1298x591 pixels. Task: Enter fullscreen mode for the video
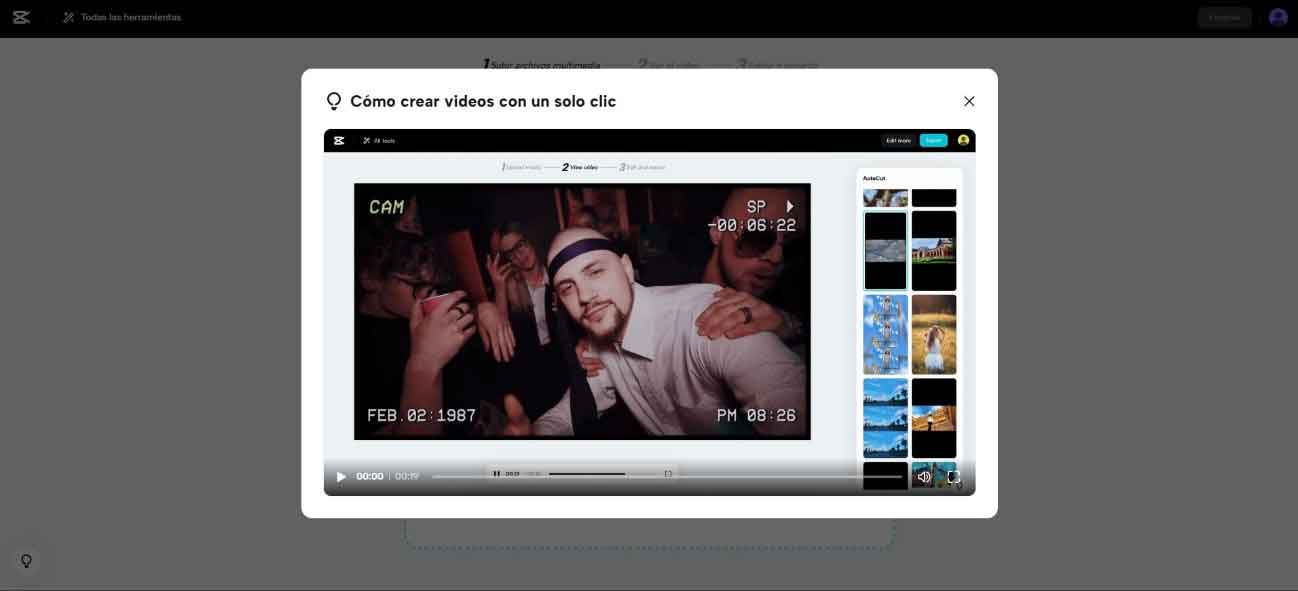tap(953, 477)
